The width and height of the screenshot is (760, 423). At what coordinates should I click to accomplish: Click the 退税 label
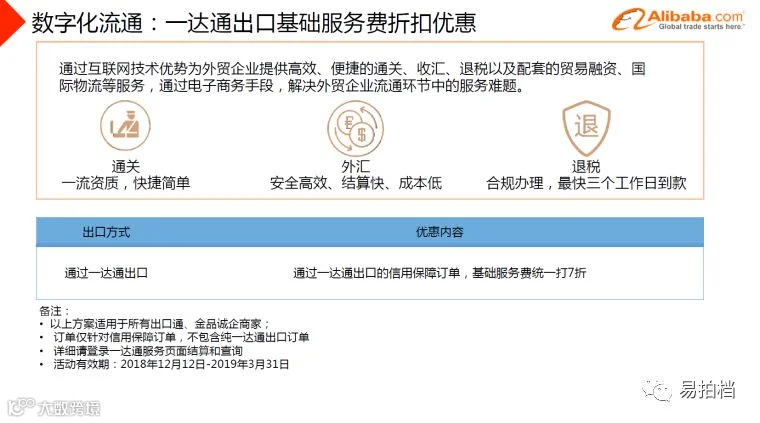(586, 167)
